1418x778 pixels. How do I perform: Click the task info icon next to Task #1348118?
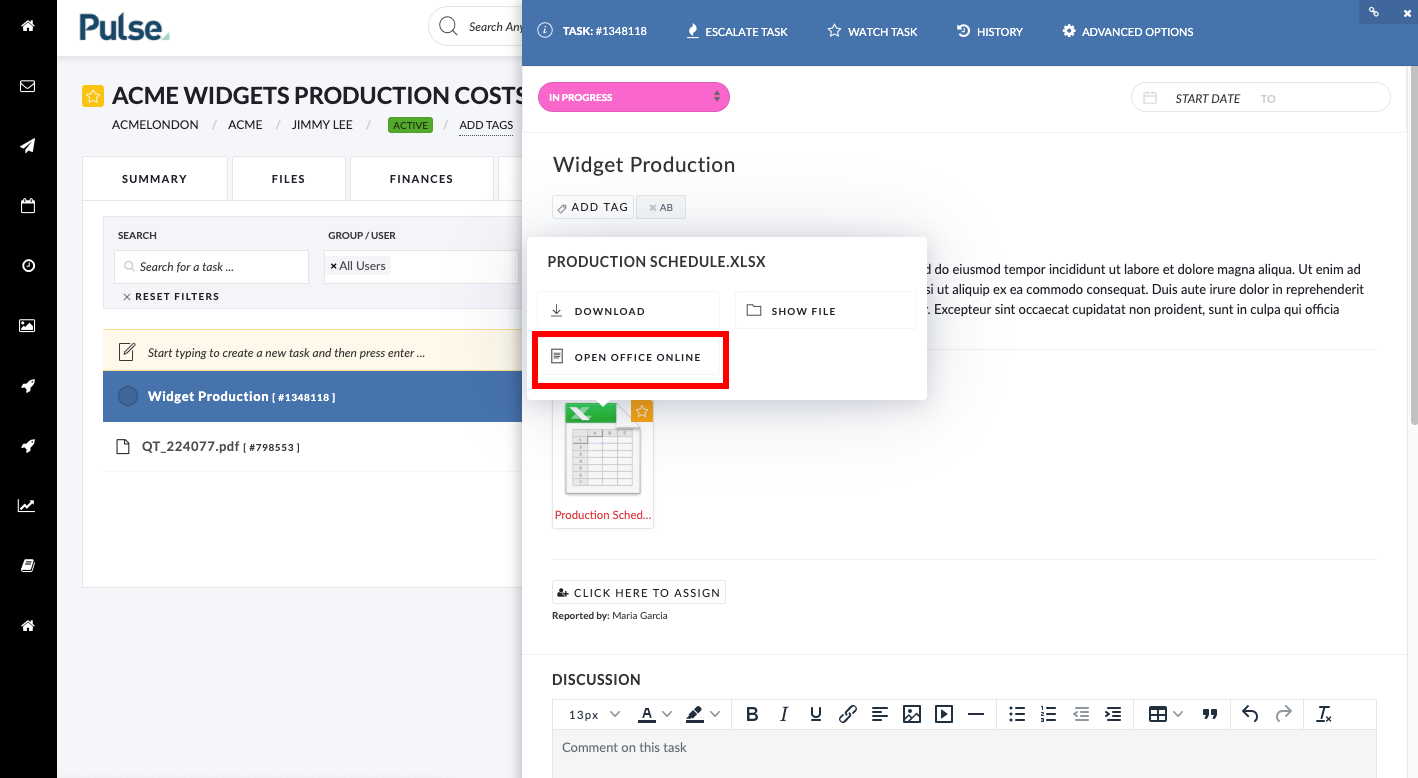pos(545,31)
